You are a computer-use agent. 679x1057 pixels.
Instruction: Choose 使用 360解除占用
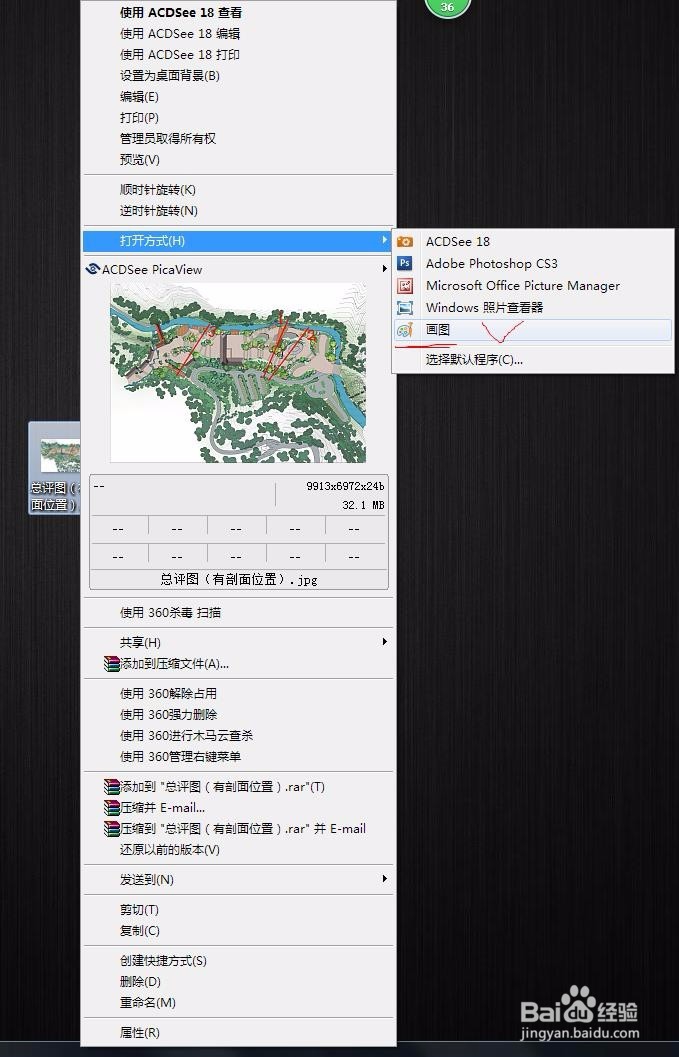pyautogui.click(x=168, y=694)
